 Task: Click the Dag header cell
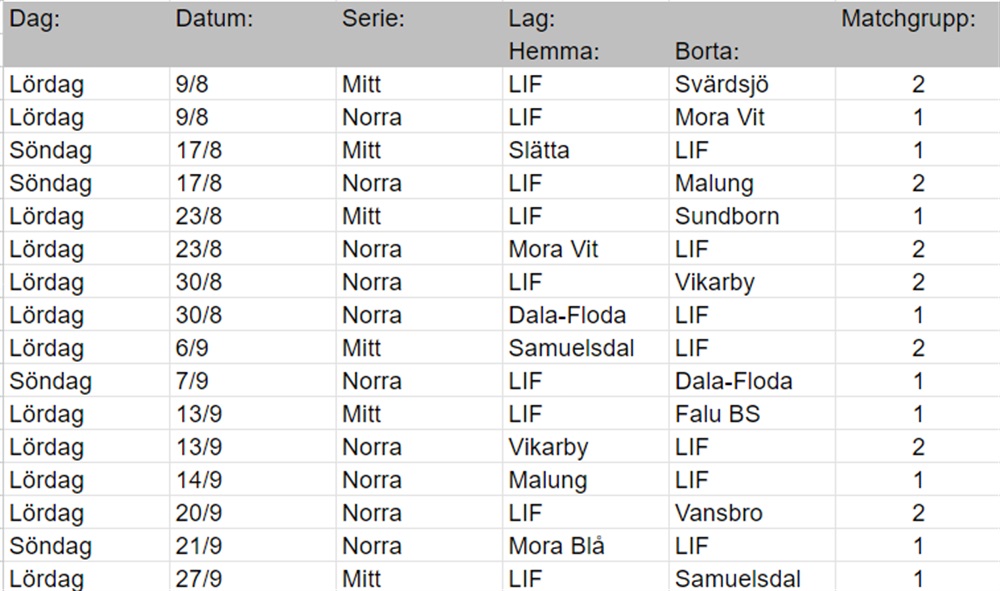tap(86, 18)
